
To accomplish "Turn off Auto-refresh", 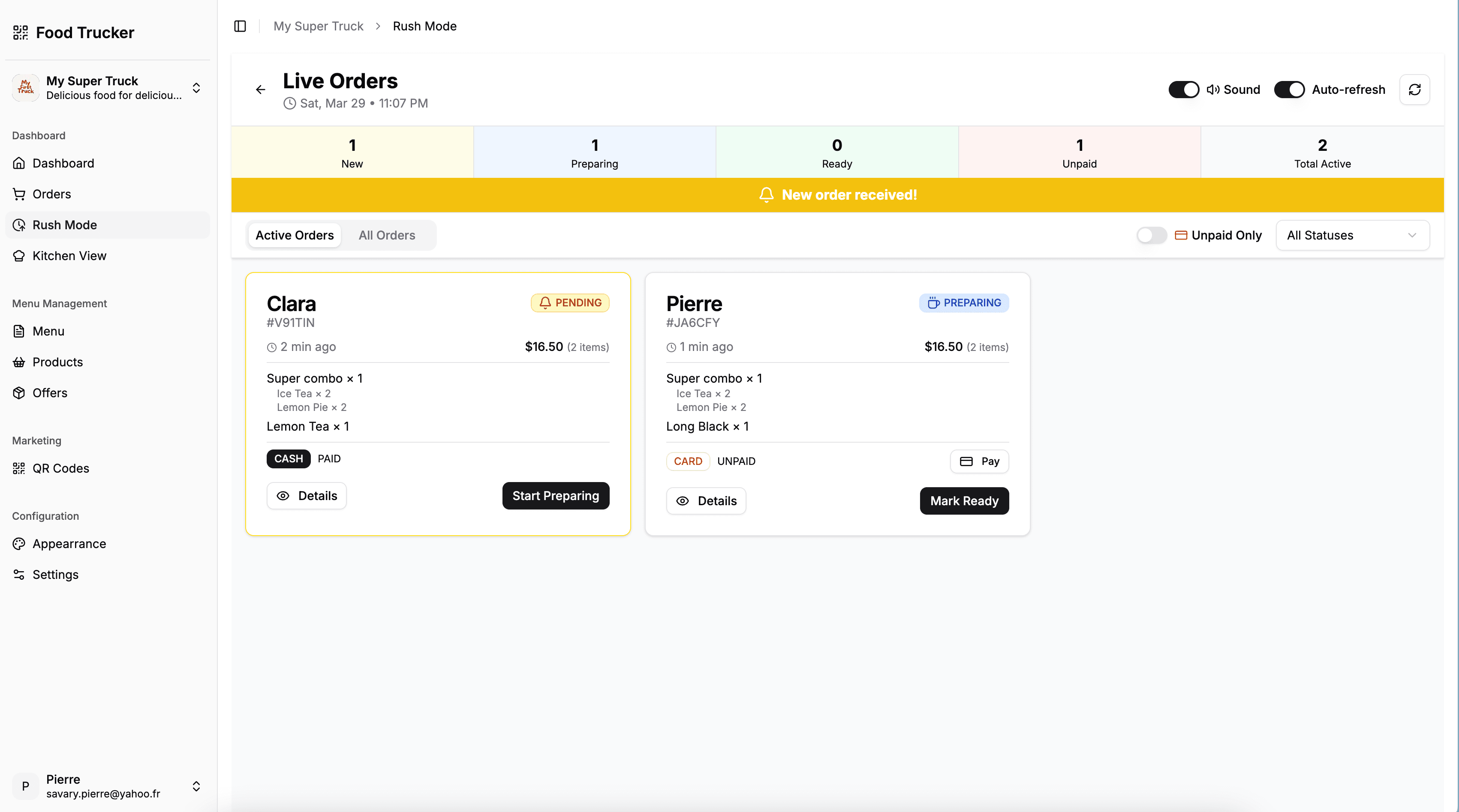I will [x=1289, y=90].
